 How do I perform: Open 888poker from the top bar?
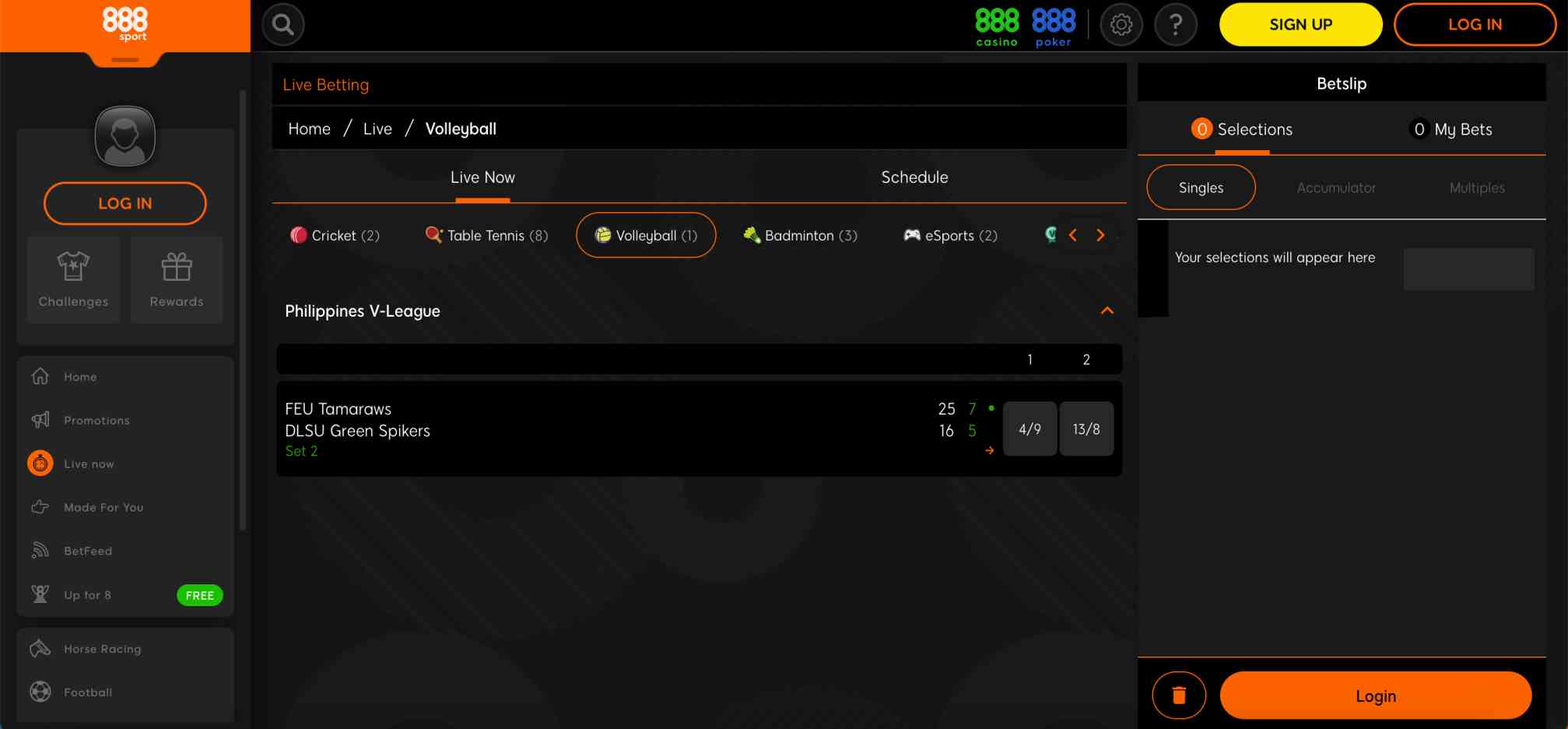coord(1054,23)
